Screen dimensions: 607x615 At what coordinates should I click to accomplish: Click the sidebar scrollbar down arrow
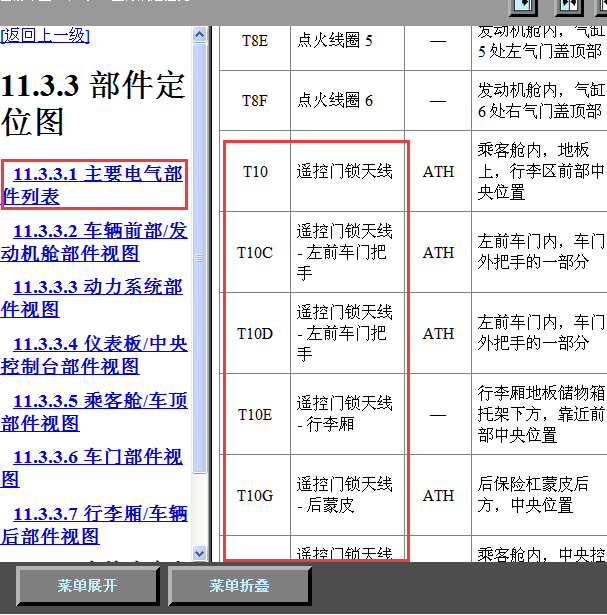click(200, 553)
